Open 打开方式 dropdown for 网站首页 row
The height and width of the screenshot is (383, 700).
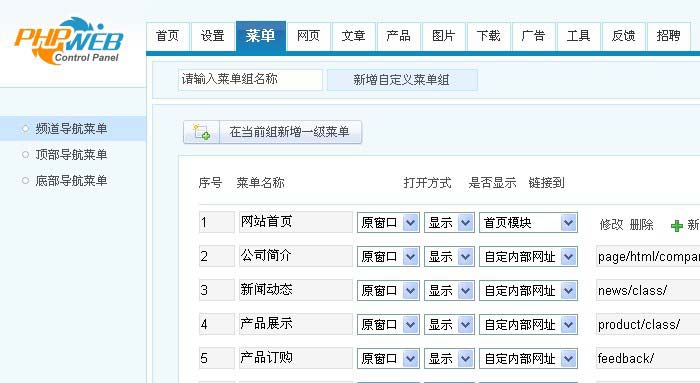388,222
